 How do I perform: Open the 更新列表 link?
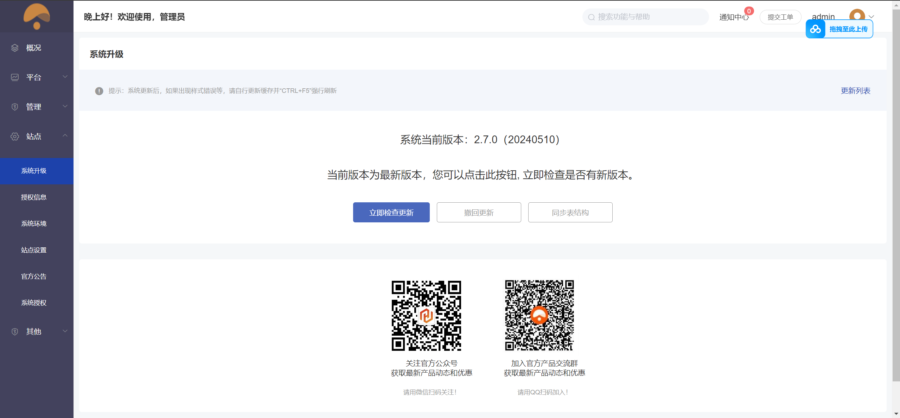point(855,91)
